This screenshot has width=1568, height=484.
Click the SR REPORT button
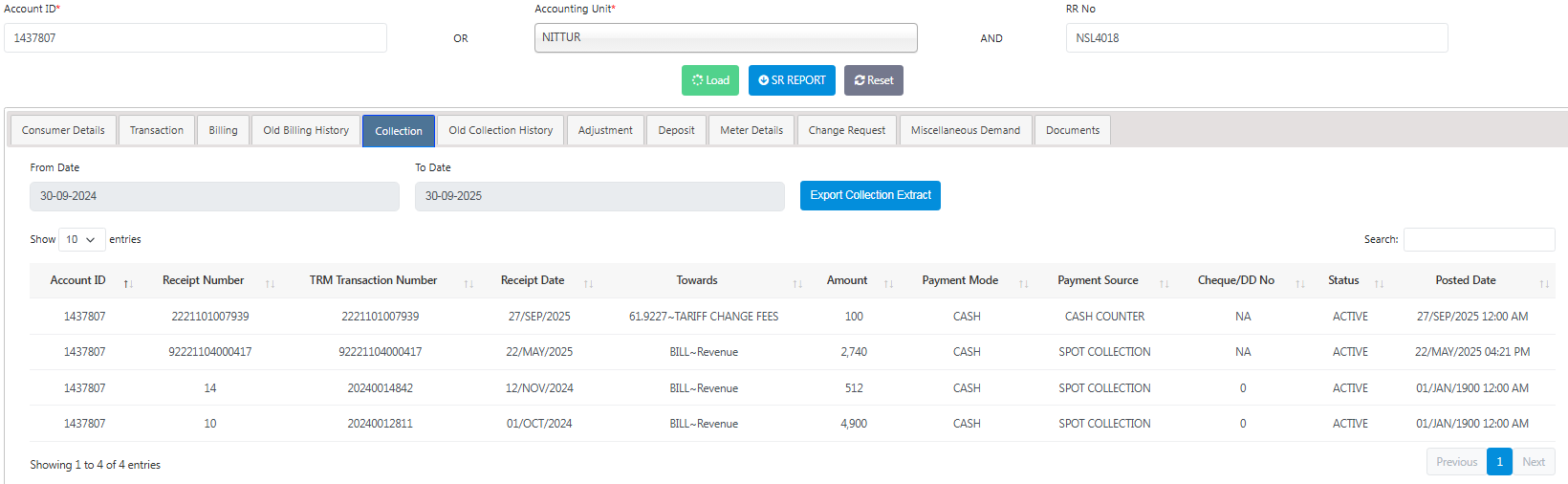click(792, 80)
